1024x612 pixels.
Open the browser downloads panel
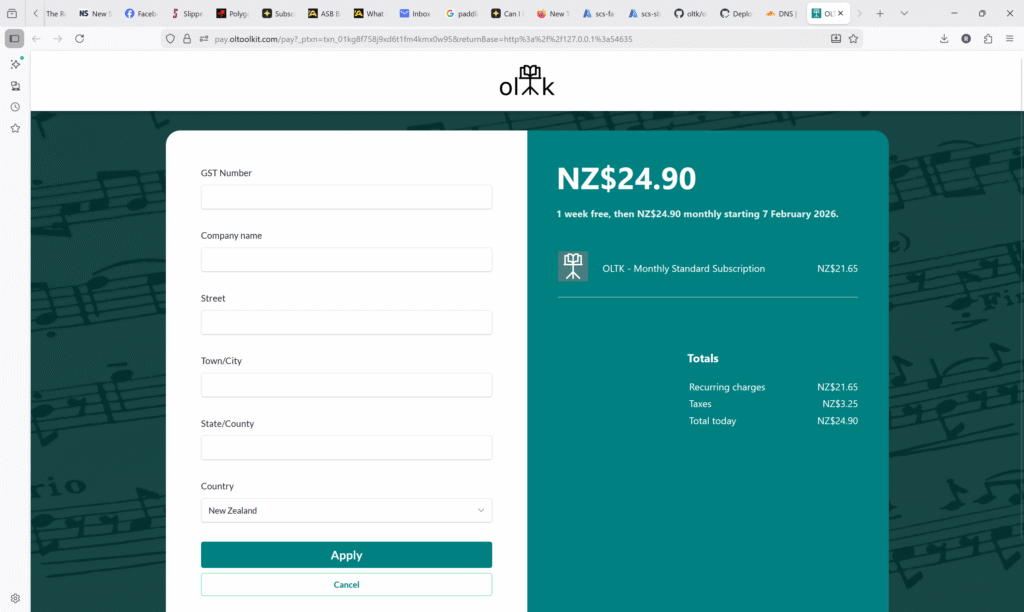click(944, 39)
